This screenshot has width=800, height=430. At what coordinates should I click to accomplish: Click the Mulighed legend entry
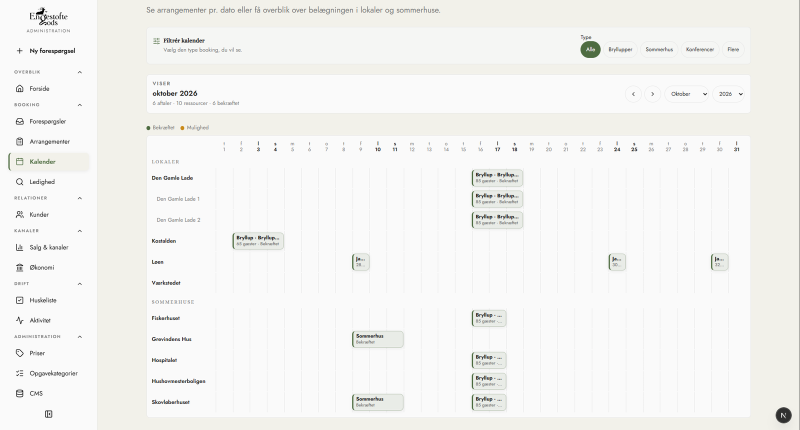pyautogui.click(x=194, y=128)
